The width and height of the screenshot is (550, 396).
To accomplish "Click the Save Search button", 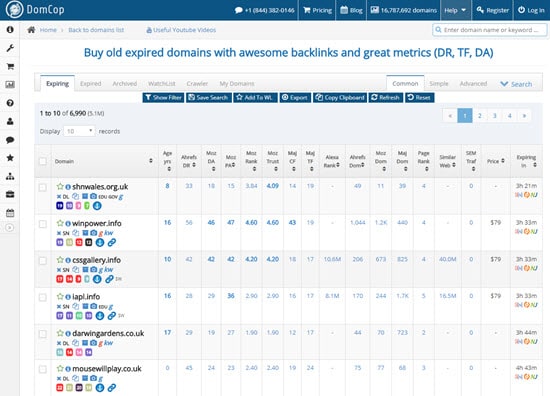I will pyautogui.click(x=209, y=98).
